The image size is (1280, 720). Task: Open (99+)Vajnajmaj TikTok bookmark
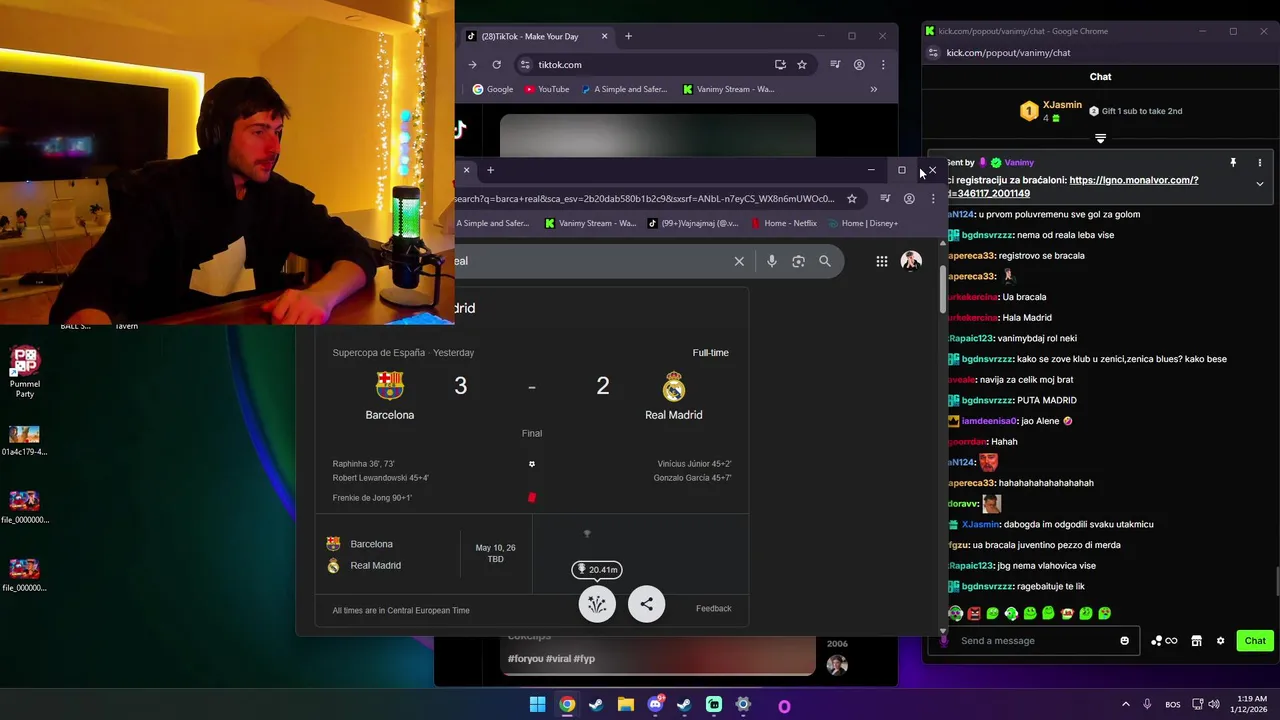693,223
